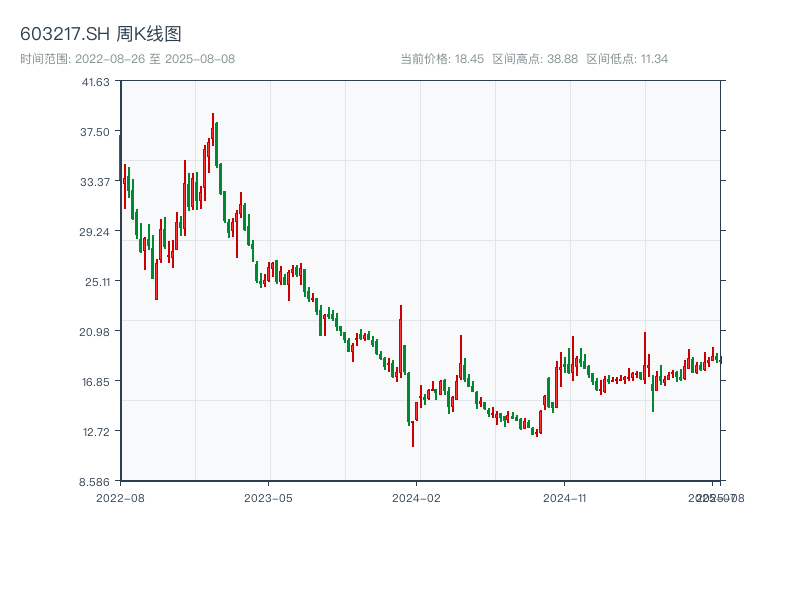Viewport: 800px width, 600px height.
Task: Click the 区间低点 11.34 label
Action: click(x=627, y=59)
